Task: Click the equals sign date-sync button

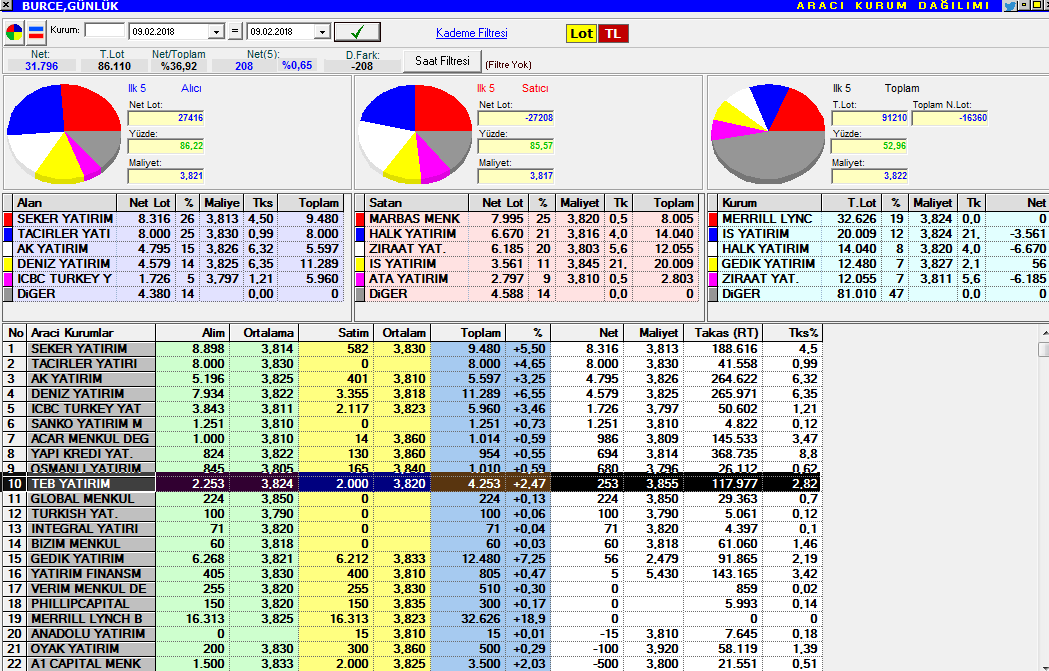Action: [x=235, y=31]
